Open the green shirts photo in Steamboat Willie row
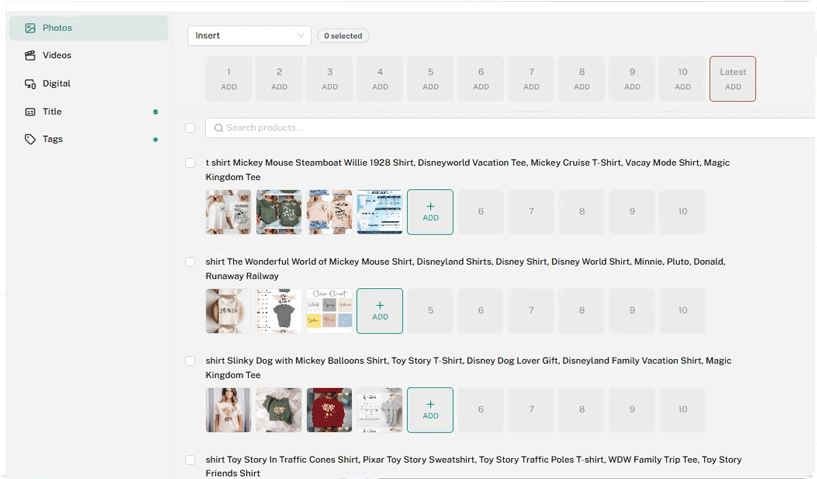 279,212
